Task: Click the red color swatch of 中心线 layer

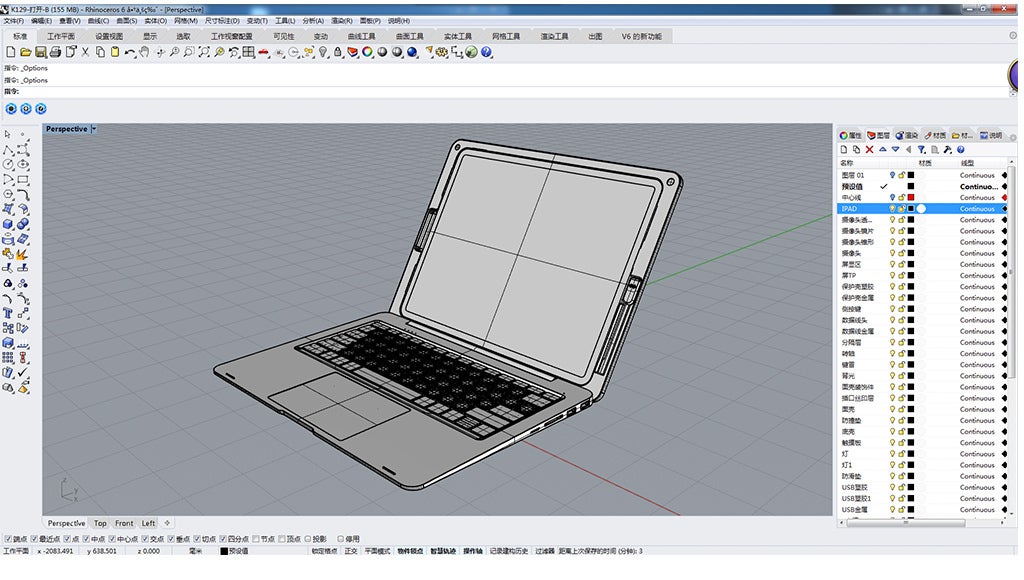Action: [x=911, y=198]
